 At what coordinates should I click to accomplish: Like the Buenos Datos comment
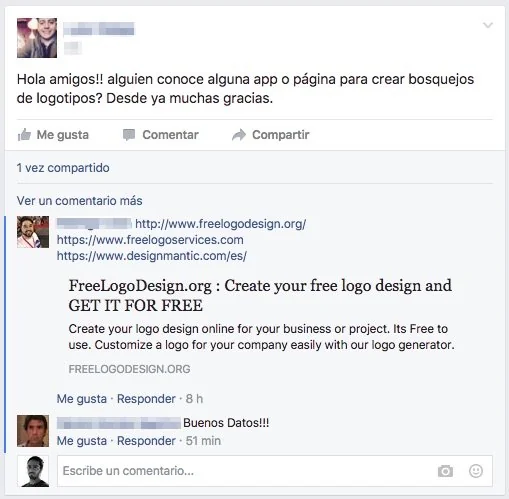tap(82, 441)
